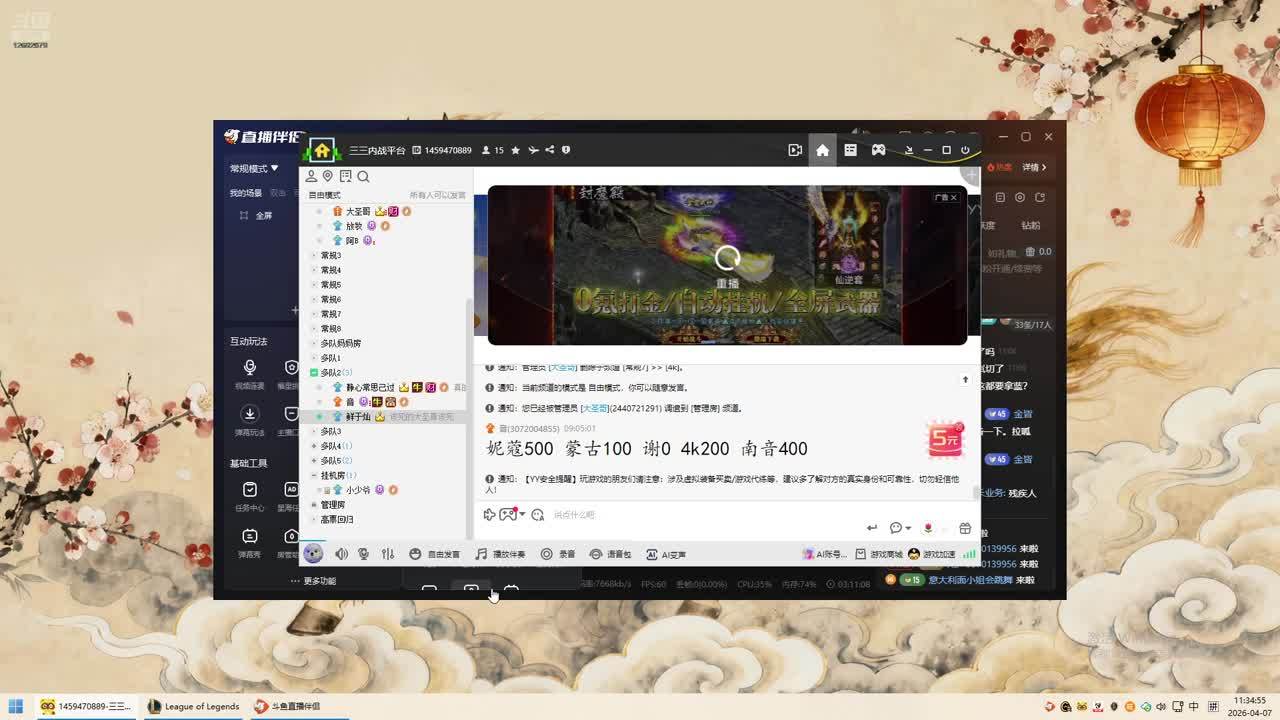
Task: Favorite the channel with the star icon
Action: tap(515, 150)
